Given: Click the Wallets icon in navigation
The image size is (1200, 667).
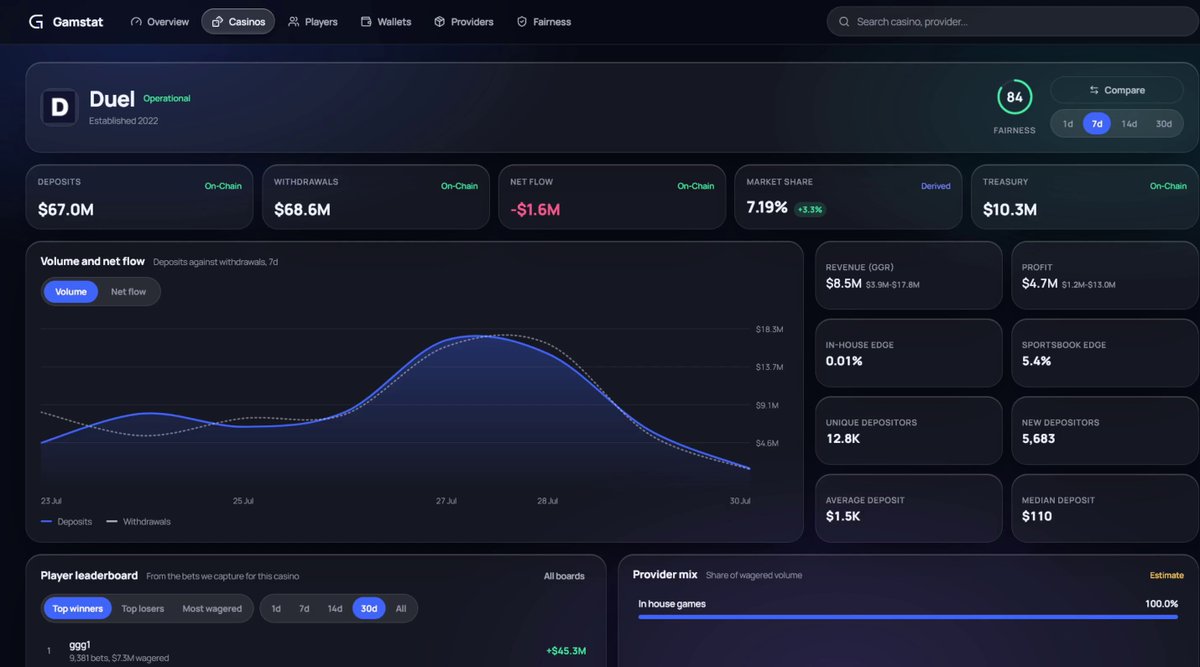Looking at the screenshot, I should point(366,21).
